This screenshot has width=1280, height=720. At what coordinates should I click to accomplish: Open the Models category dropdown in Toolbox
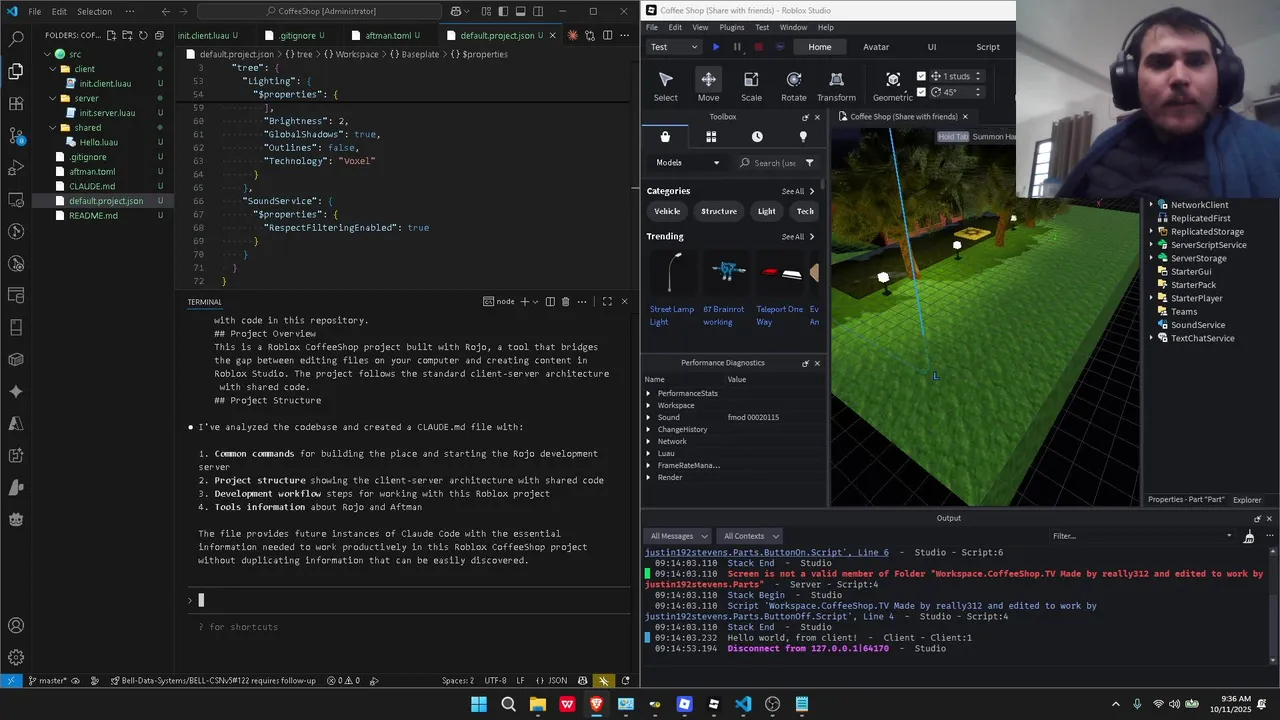(x=687, y=163)
